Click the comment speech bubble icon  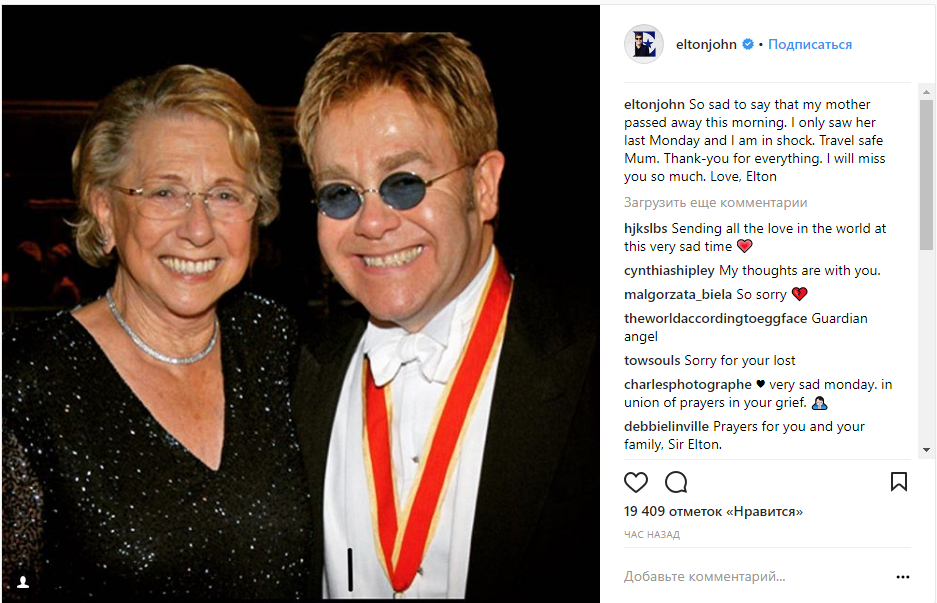coord(676,482)
